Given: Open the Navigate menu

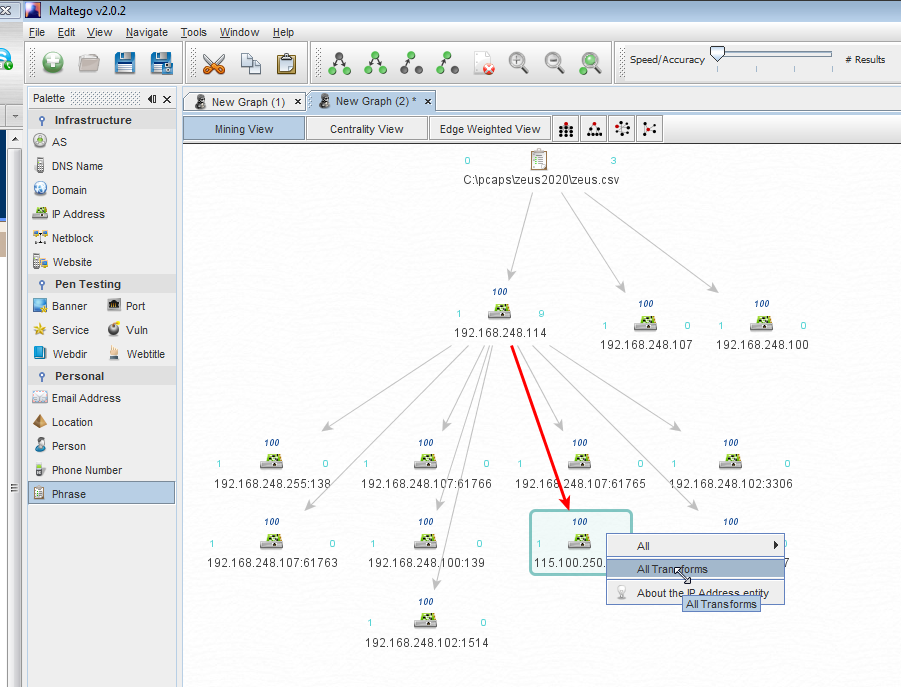Looking at the screenshot, I should [x=147, y=32].
